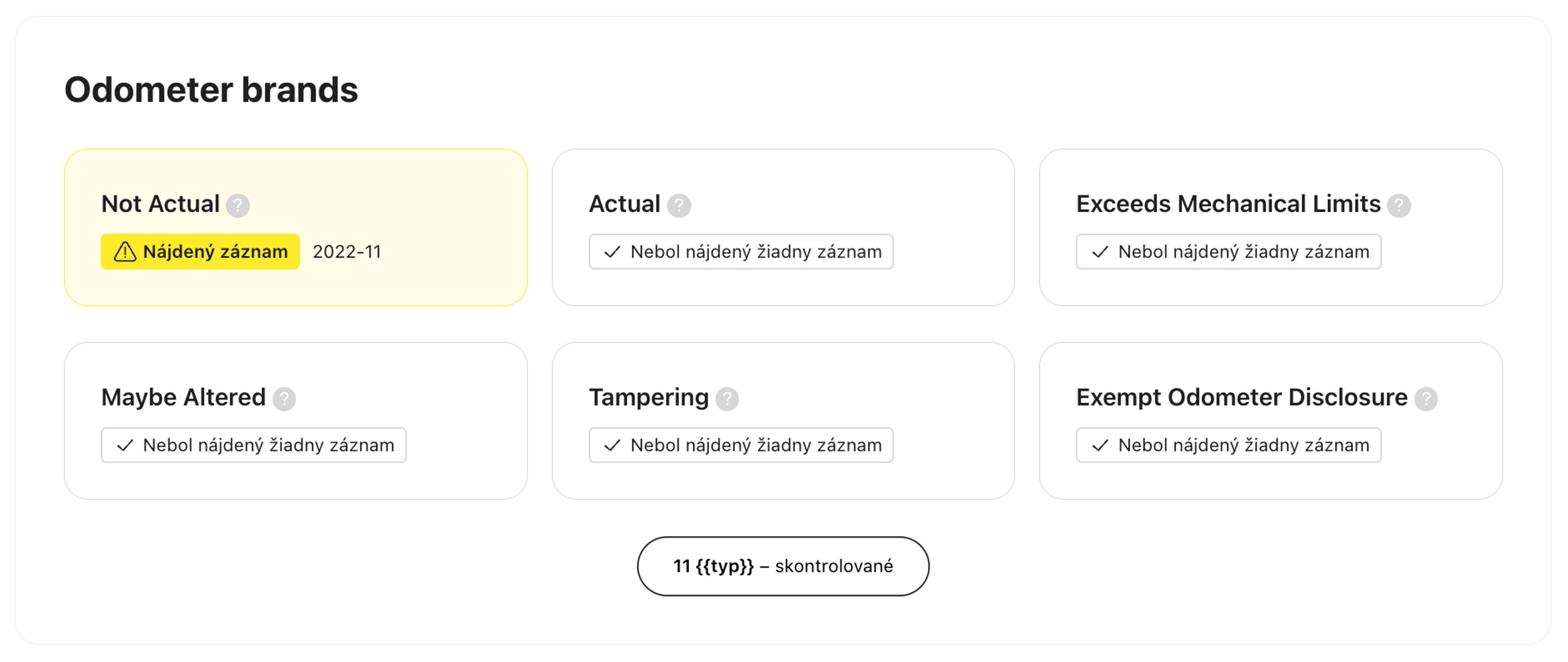Image resolution: width=1568 pixels, height=662 pixels.
Task: Click Maybe Altered no-record status badge
Action: [253, 445]
